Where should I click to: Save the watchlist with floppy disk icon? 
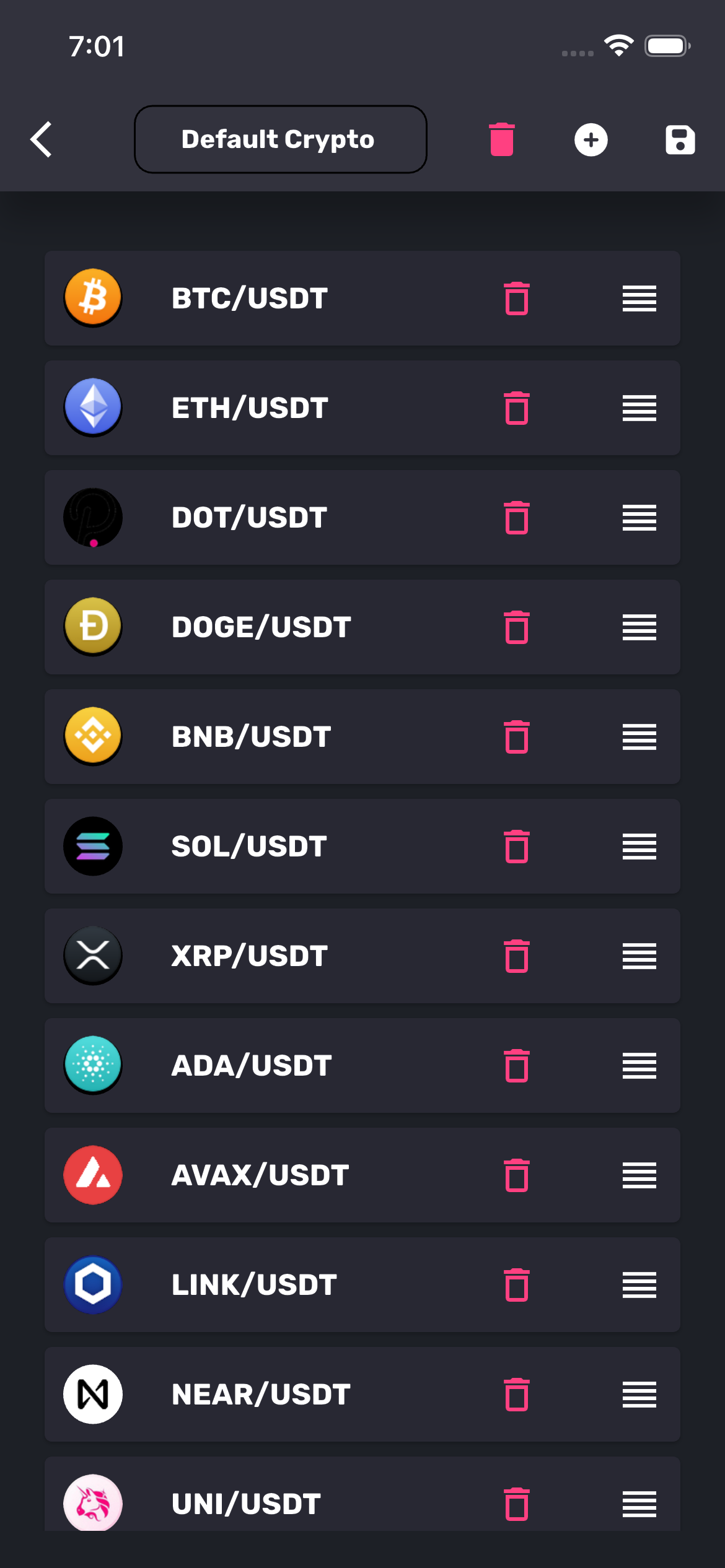pos(680,139)
